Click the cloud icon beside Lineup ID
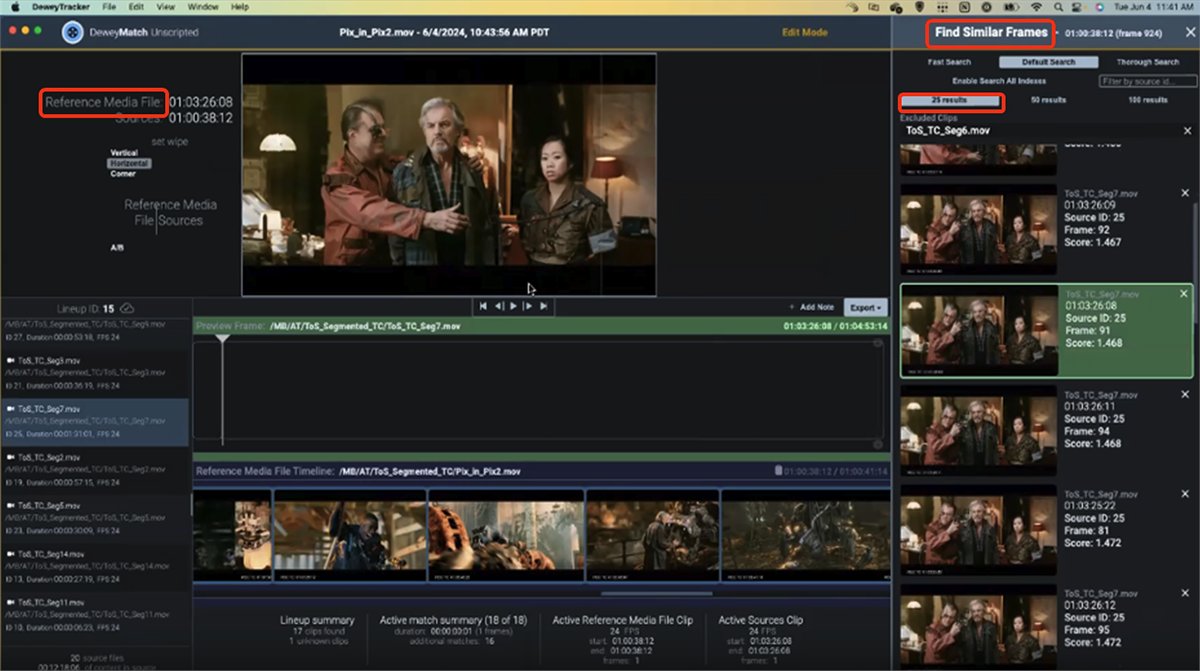1200x671 pixels. (x=127, y=309)
